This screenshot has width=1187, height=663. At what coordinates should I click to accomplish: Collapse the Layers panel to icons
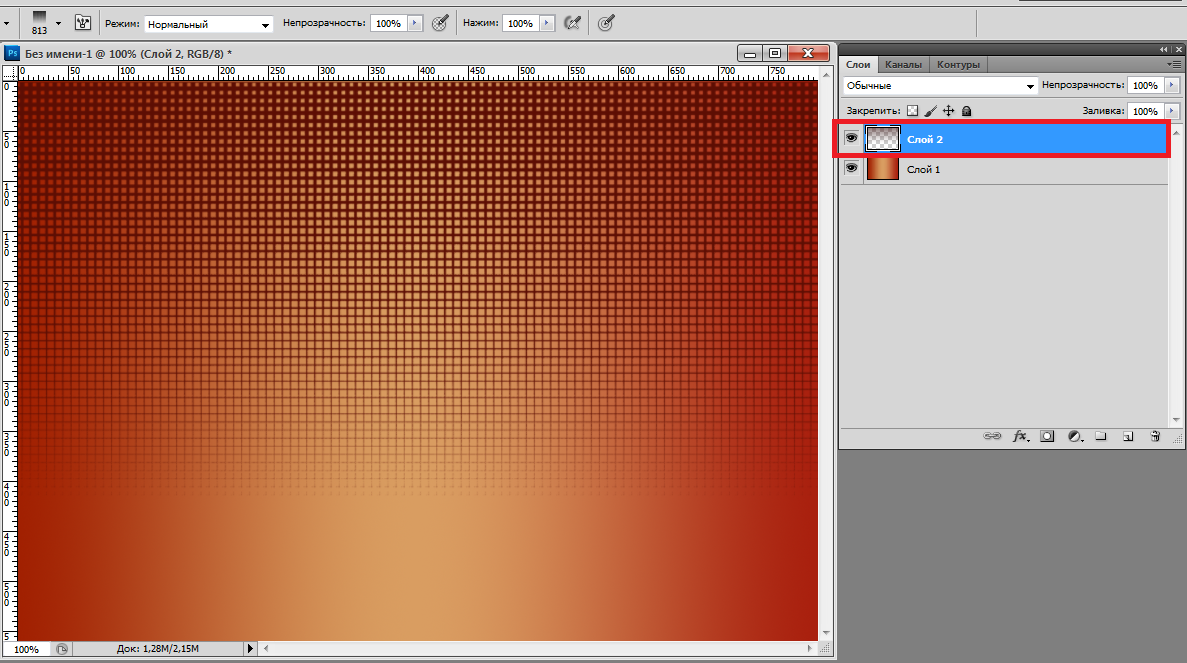[1164, 49]
